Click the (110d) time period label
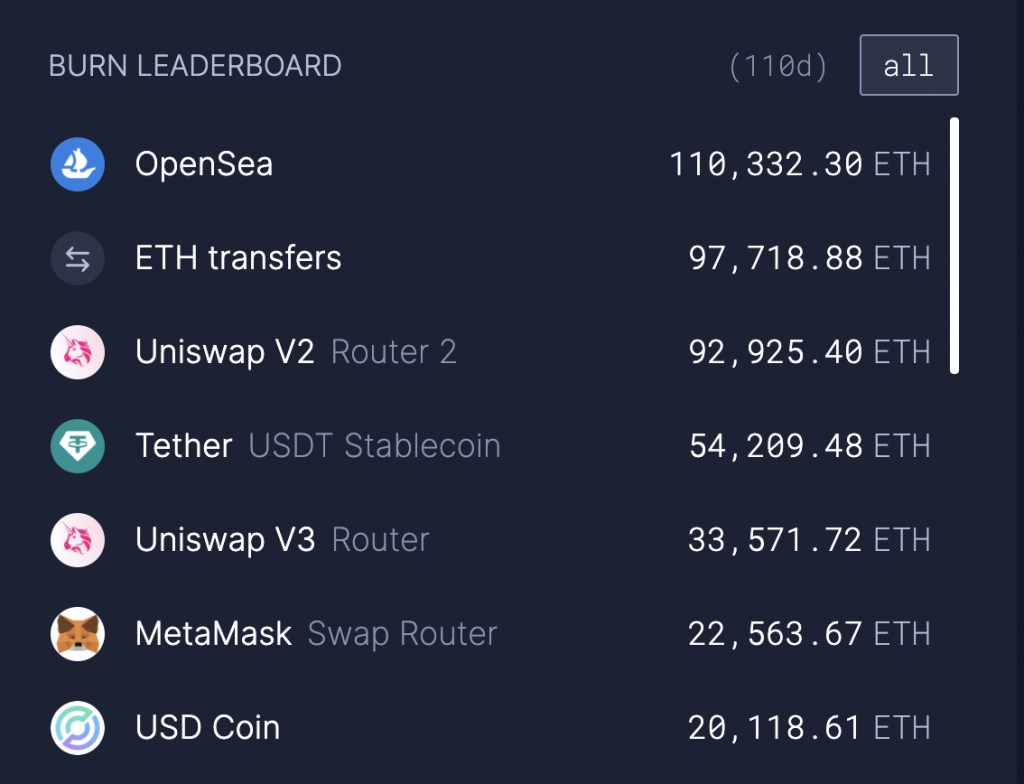This screenshot has width=1024, height=784. point(778,66)
